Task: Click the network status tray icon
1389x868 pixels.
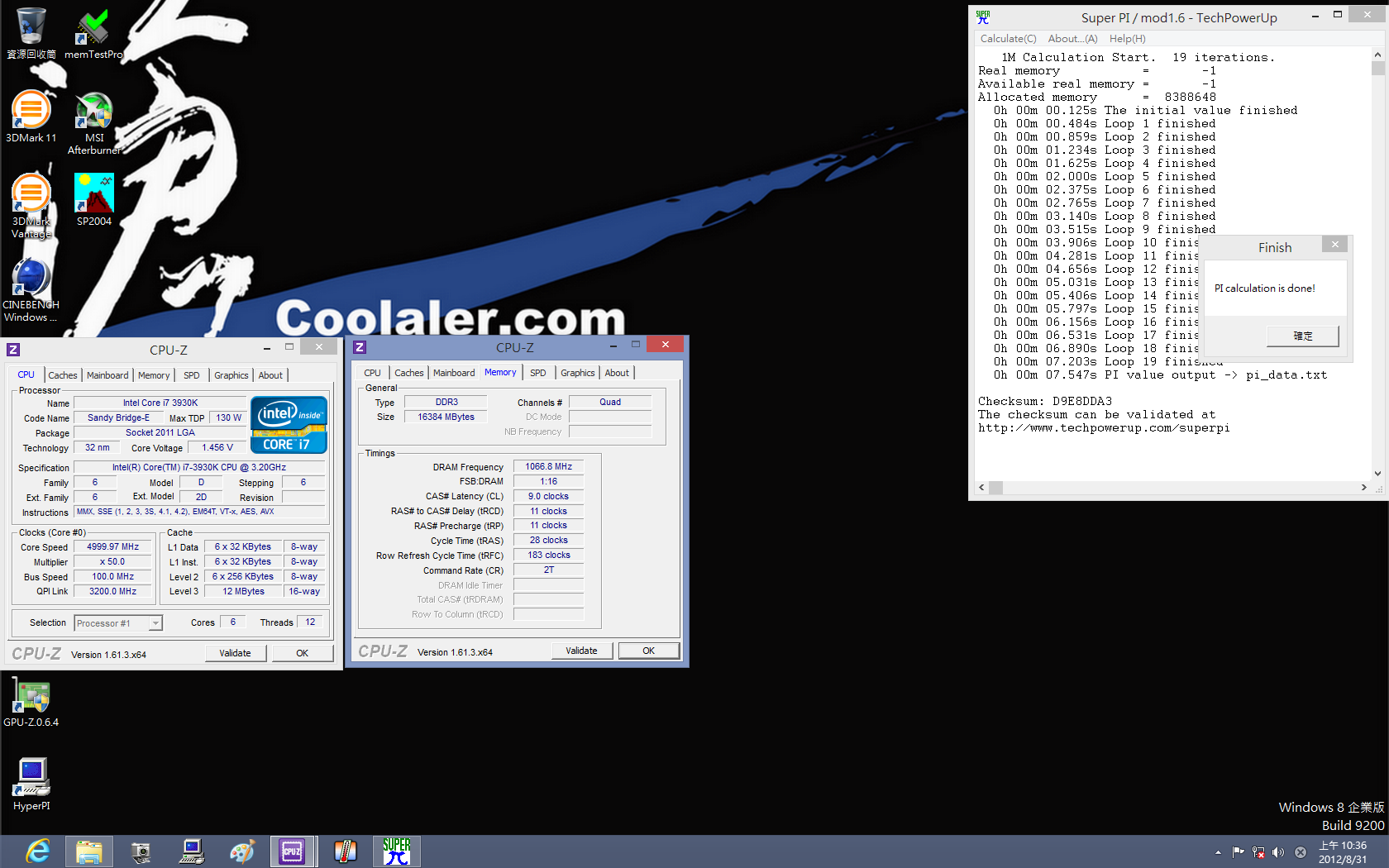Action: click(1258, 852)
